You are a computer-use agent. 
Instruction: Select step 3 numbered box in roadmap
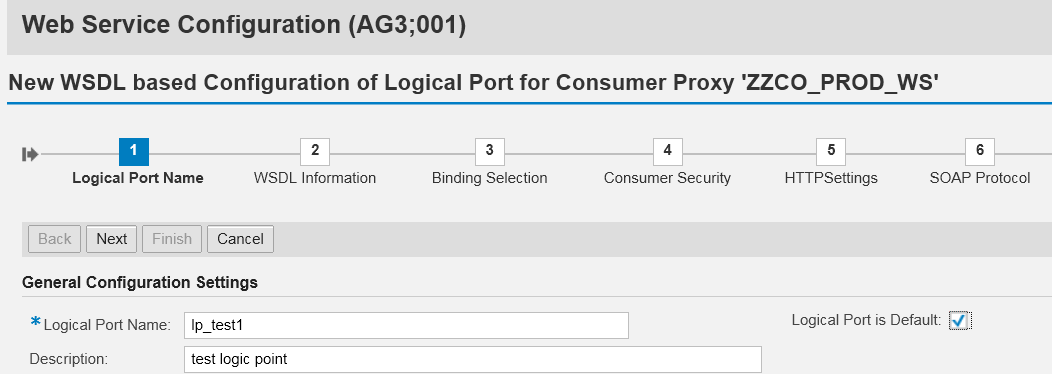click(490, 152)
